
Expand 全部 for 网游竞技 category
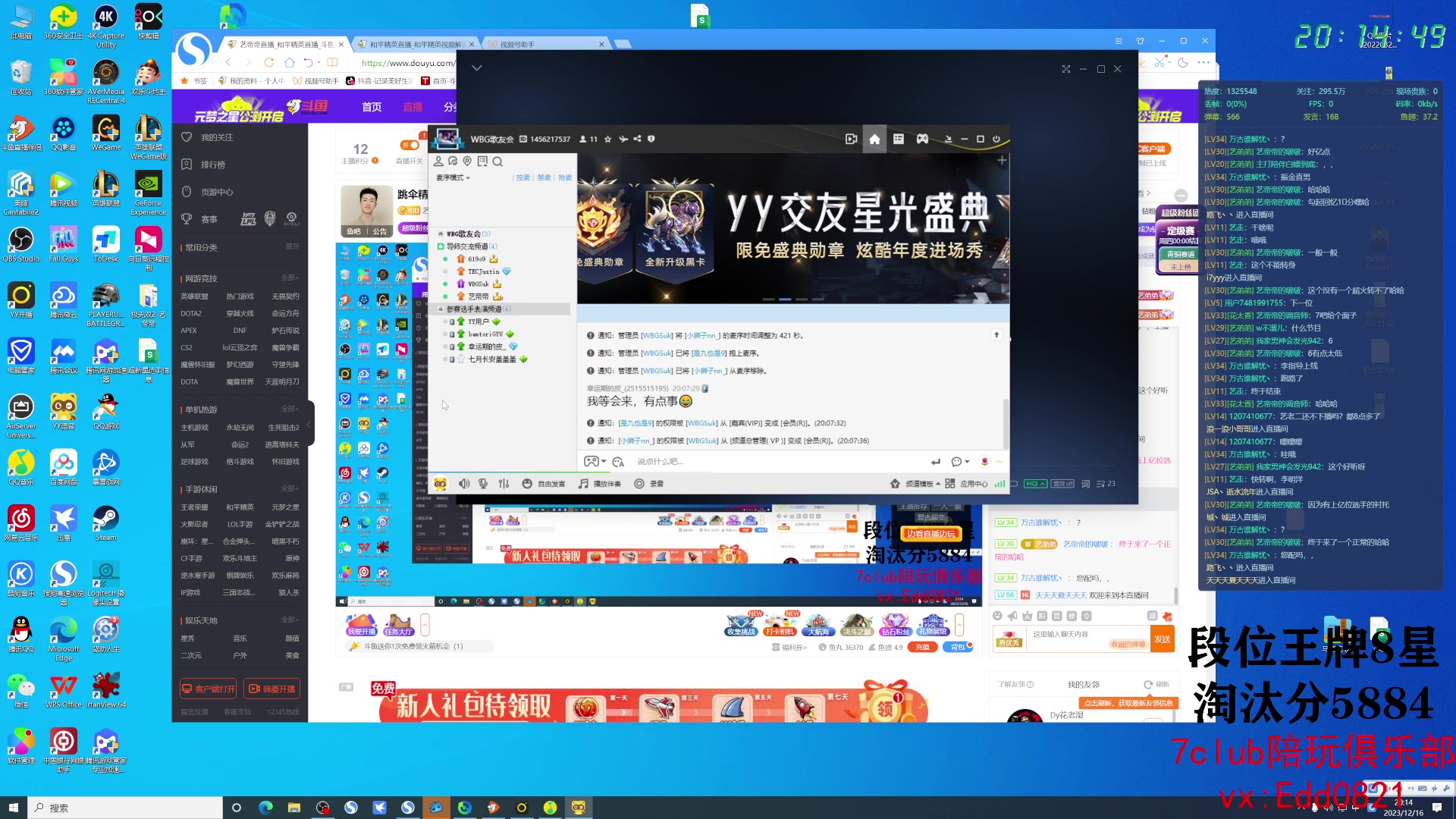tap(290, 278)
